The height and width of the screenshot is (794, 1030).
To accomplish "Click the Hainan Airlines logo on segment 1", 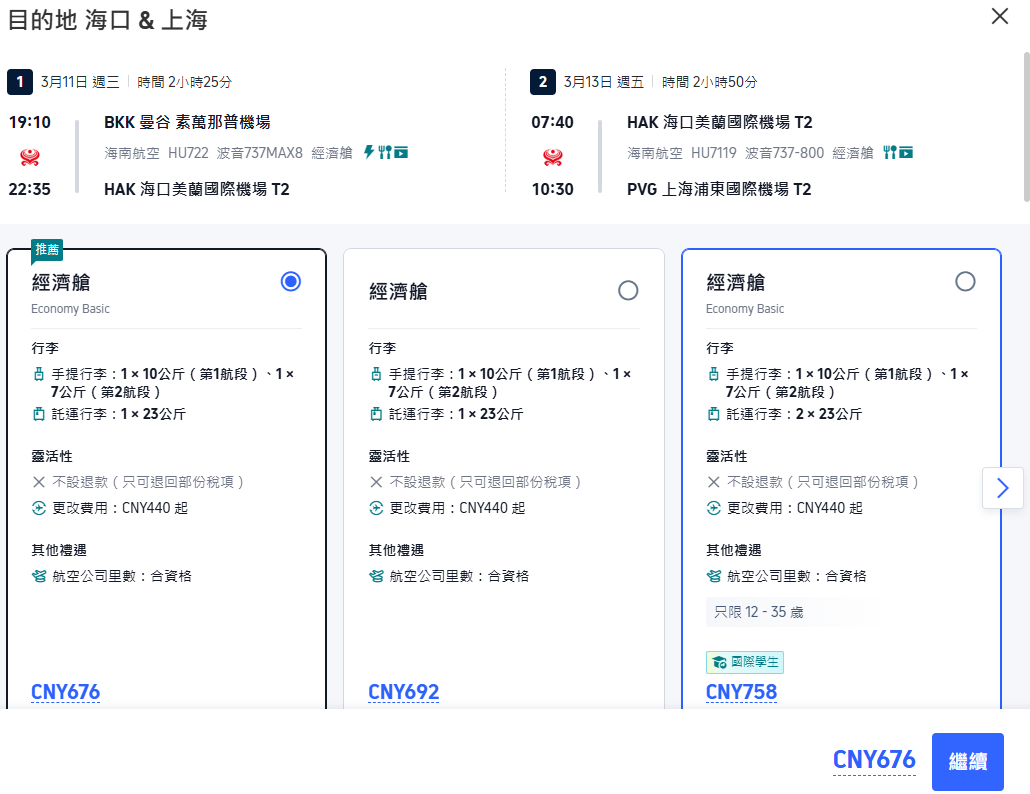I will (x=29, y=157).
